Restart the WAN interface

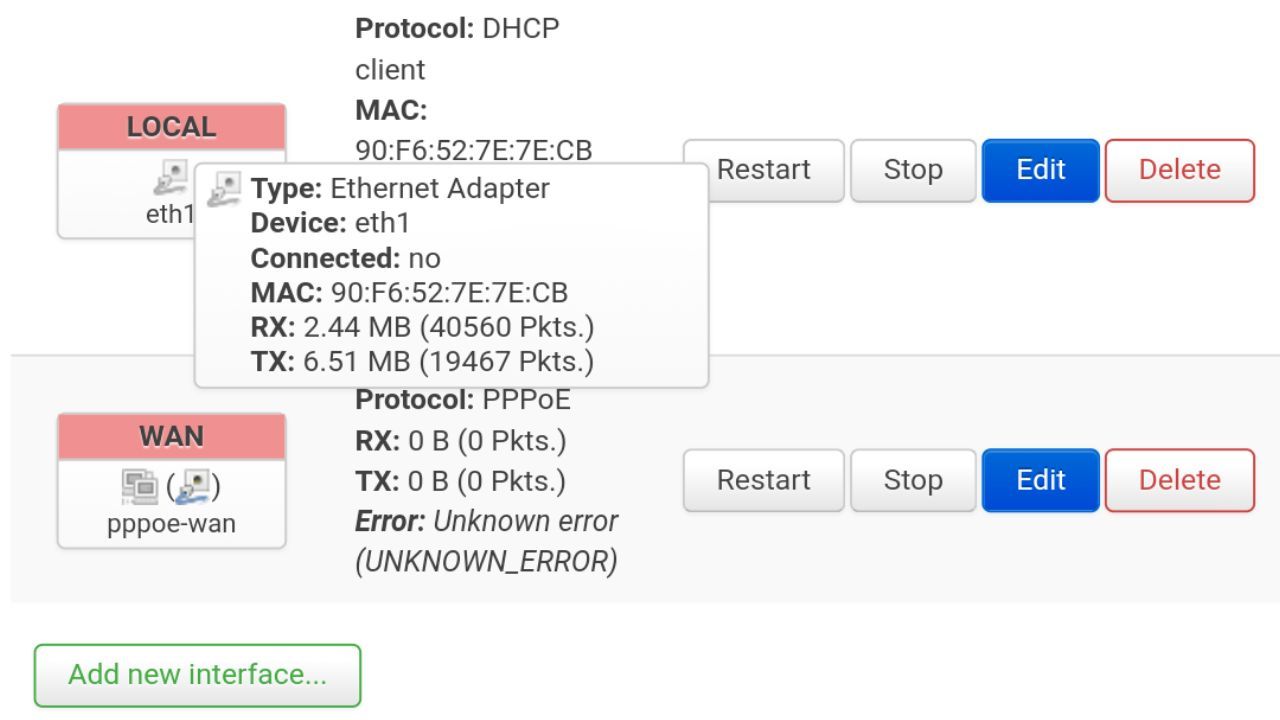click(x=764, y=480)
